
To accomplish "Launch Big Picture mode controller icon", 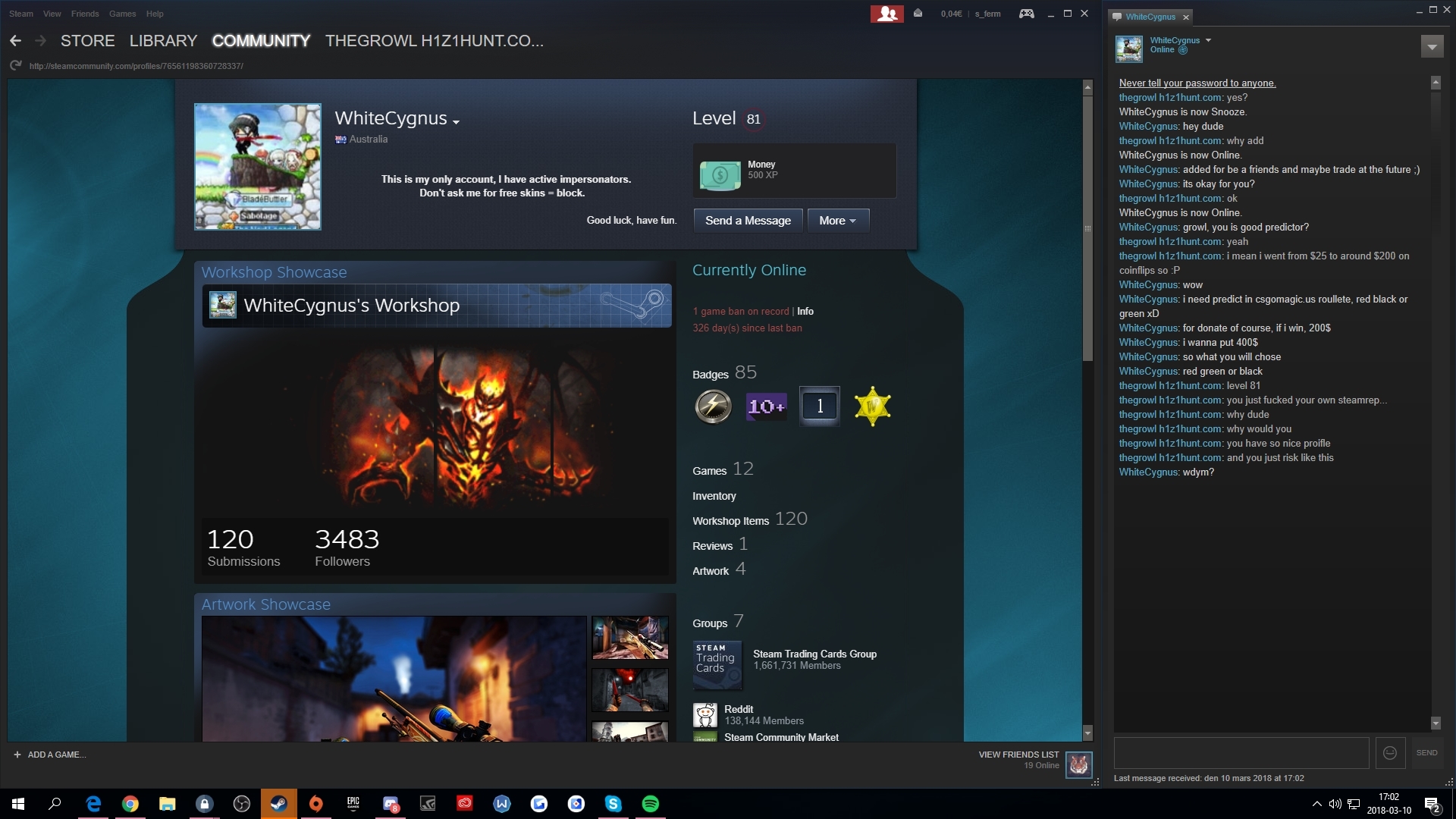I will click(1026, 14).
